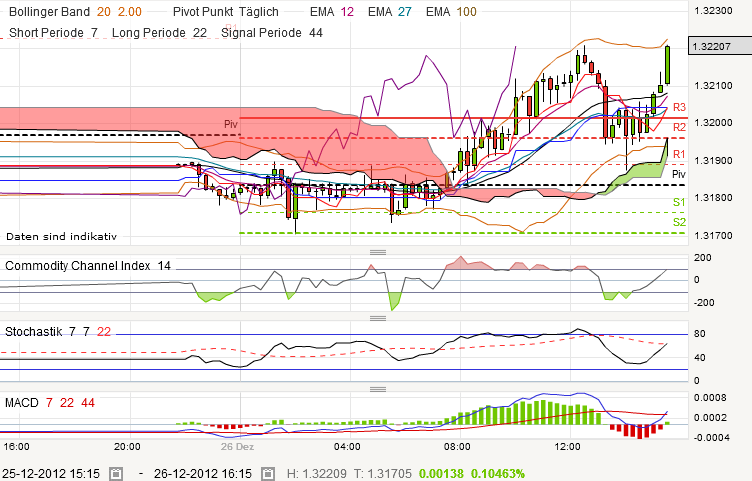This screenshot has width=752, height=481.
Task: Click the last green candlestick at chart right
Action: point(668,65)
